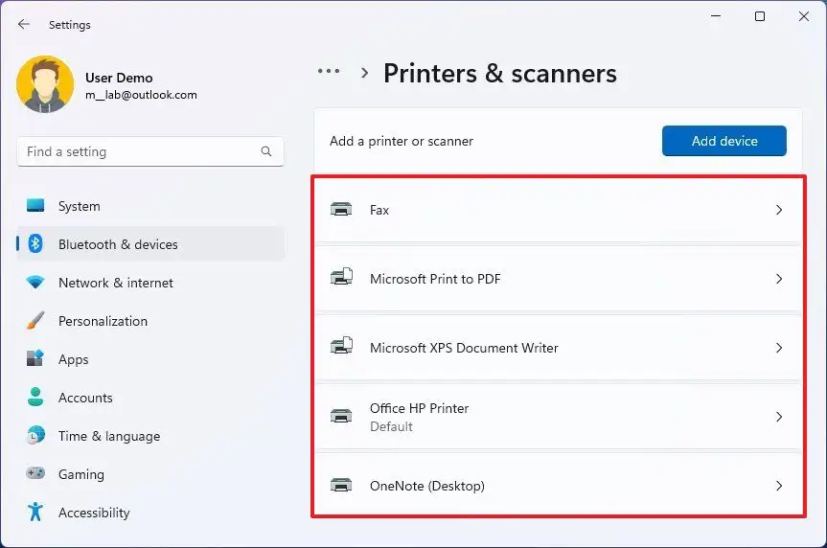The width and height of the screenshot is (827, 548).
Task: Click the Personalization paintbrush icon
Action: tap(35, 320)
